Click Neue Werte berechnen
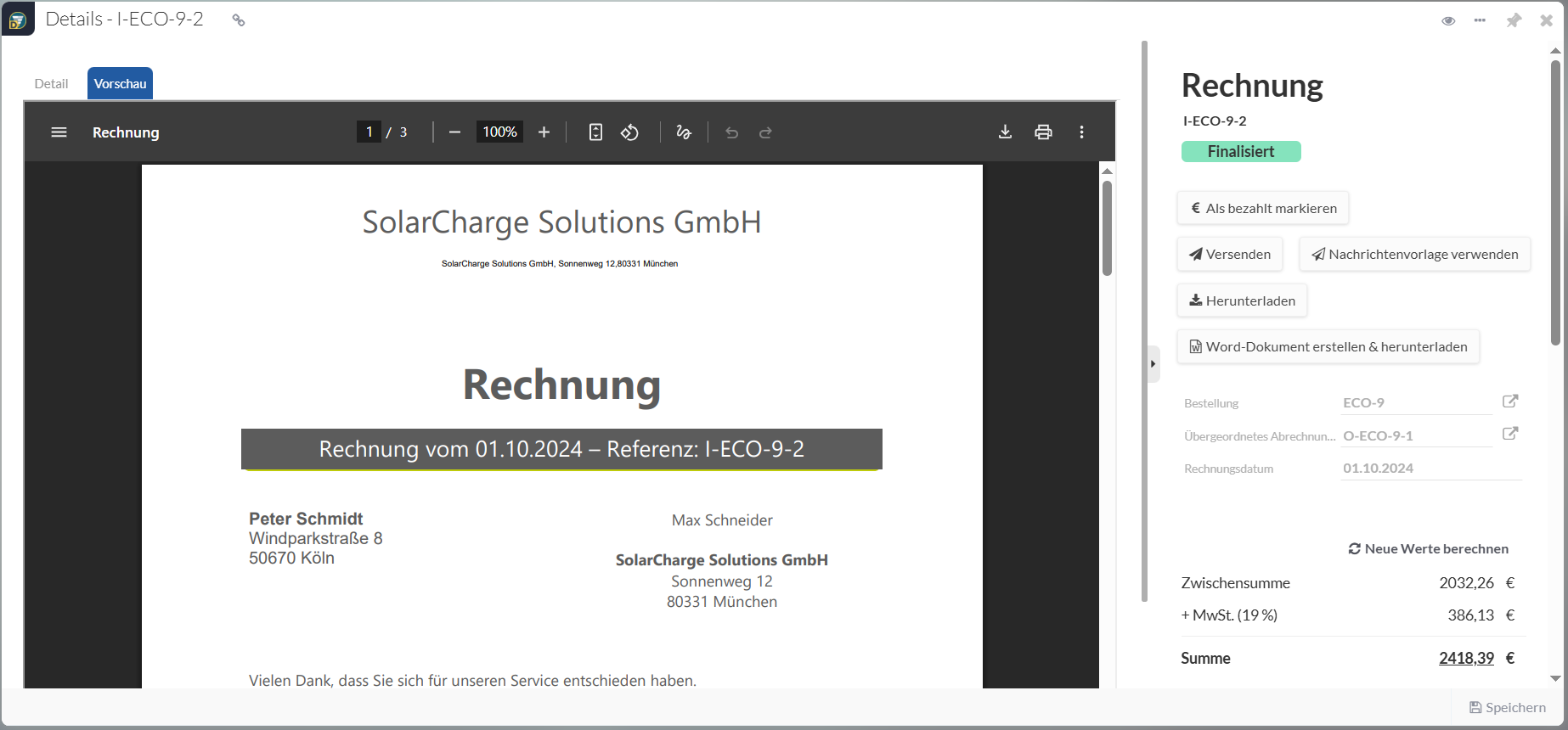 (x=1429, y=549)
